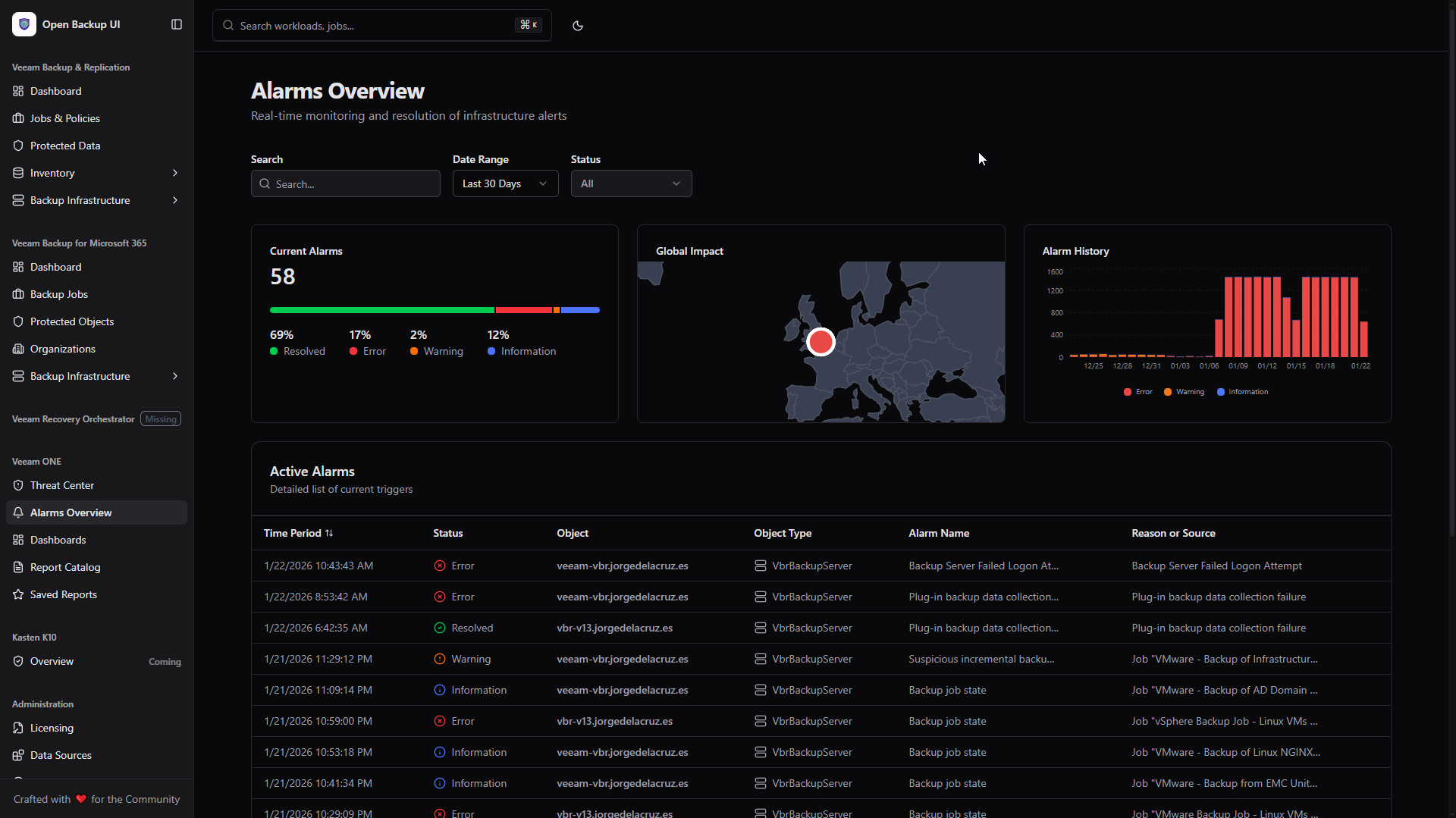1456x818 pixels.
Task: Select Data Sources under Administration
Action: pos(61,755)
